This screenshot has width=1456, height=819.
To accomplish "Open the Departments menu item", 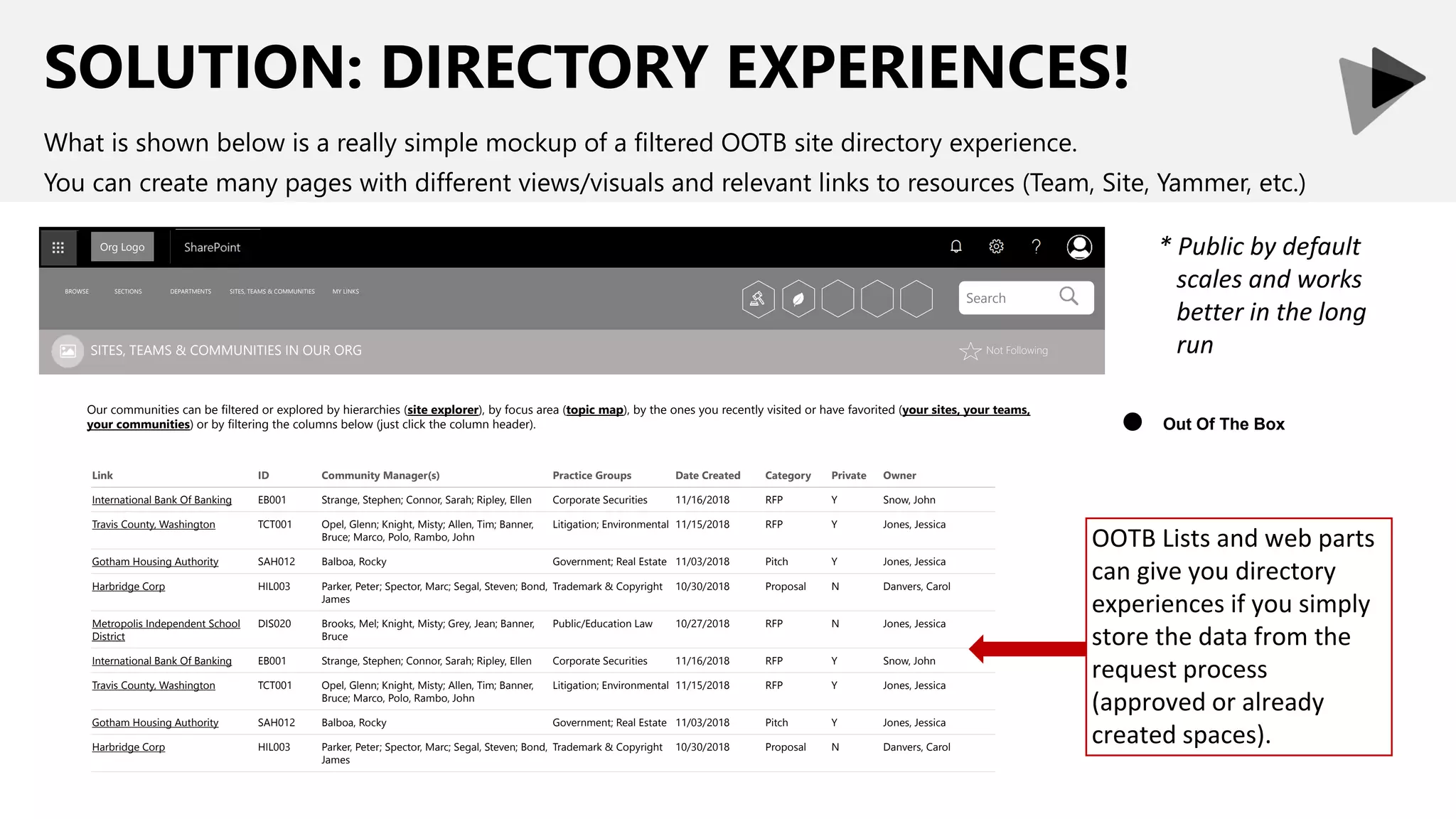I will pos(191,291).
